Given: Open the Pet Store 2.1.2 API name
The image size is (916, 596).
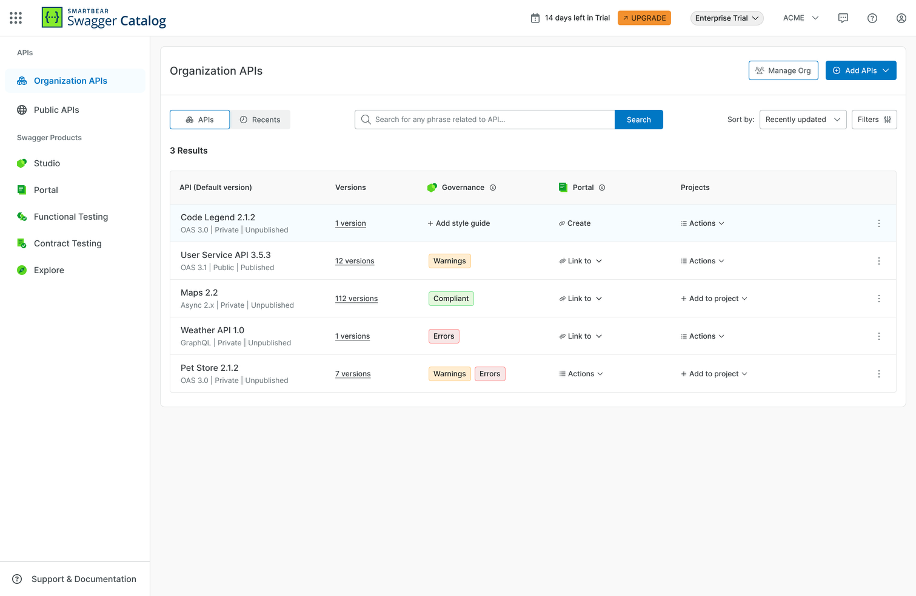Looking at the screenshot, I should pyautogui.click(x=209, y=368).
